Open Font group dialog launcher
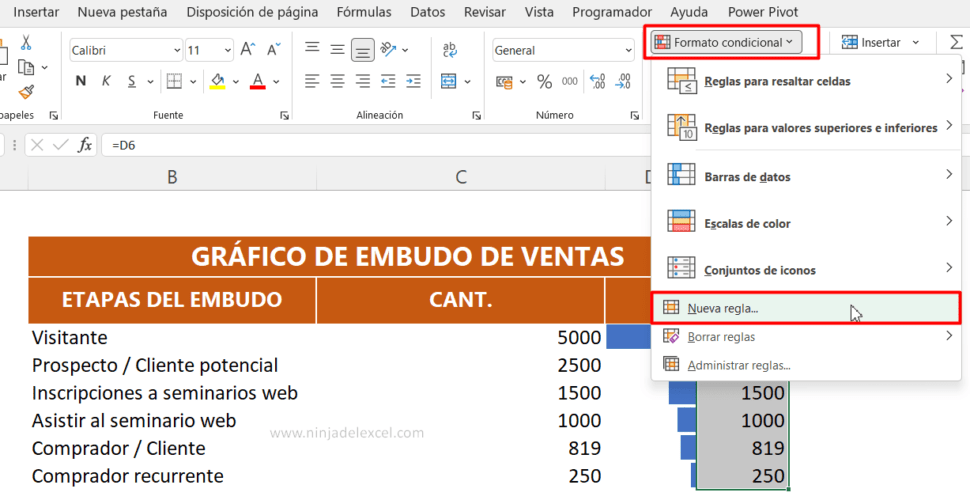Screen dimensions: 970x500 (284, 115)
